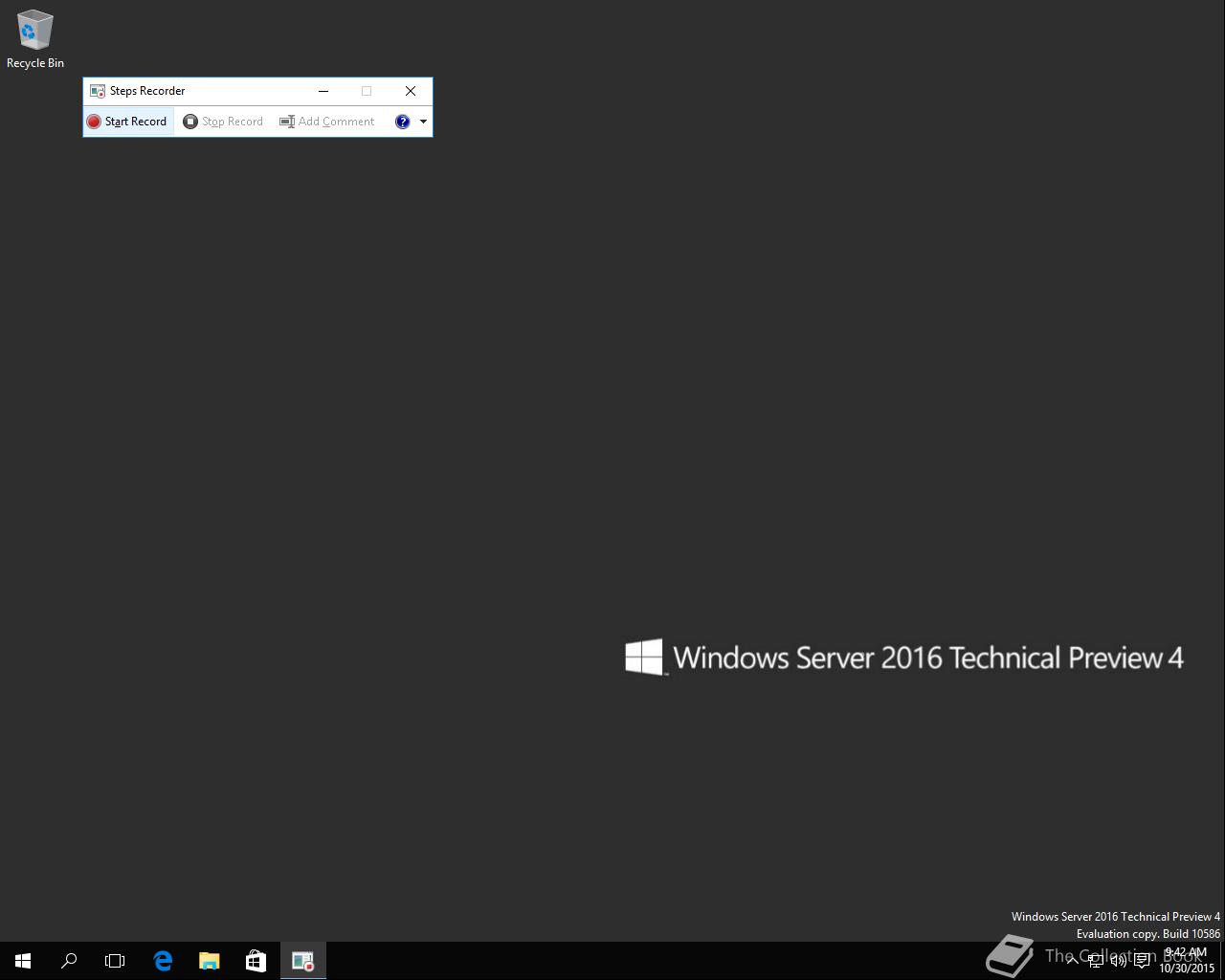This screenshot has height=980, width=1225.
Task: Show hidden tray icons chevron
Action: coord(1072,961)
